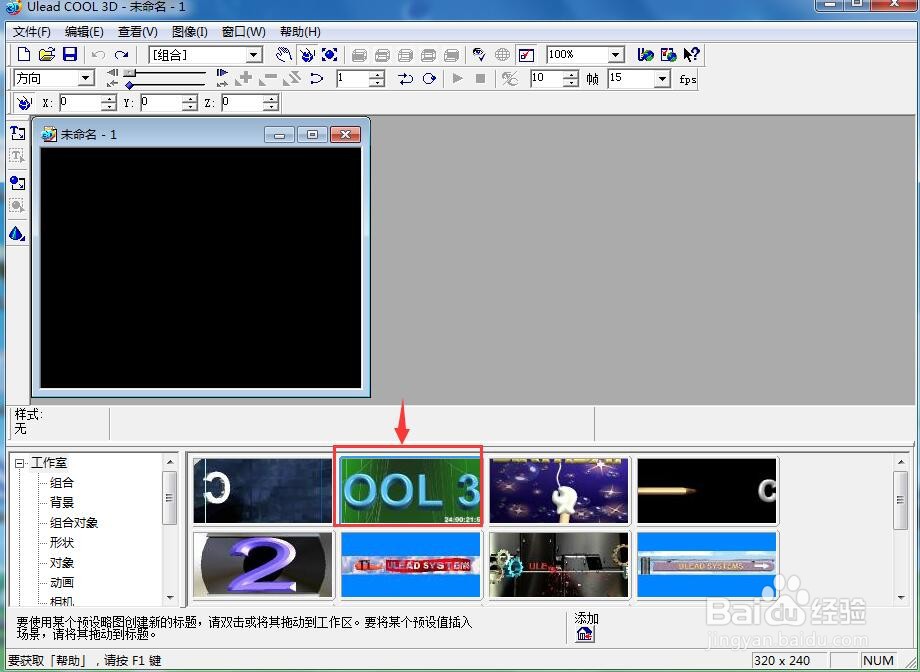Click the reverse key frames icon
Screen dimensions: 920x672
[x=292, y=78]
